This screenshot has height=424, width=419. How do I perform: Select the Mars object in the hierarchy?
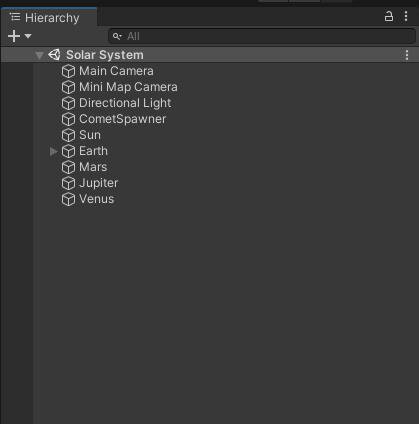click(93, 167)
